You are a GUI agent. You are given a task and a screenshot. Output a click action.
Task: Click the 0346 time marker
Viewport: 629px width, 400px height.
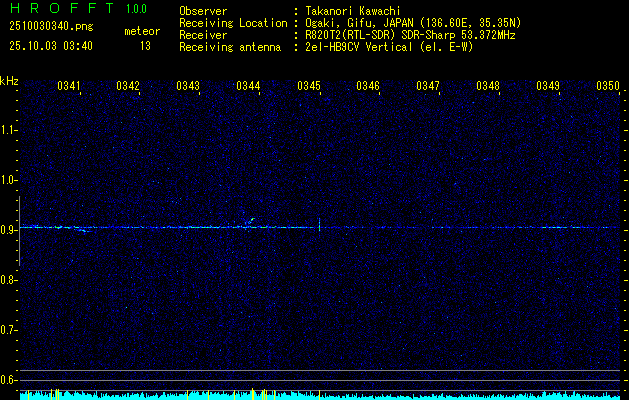[368, 86]
